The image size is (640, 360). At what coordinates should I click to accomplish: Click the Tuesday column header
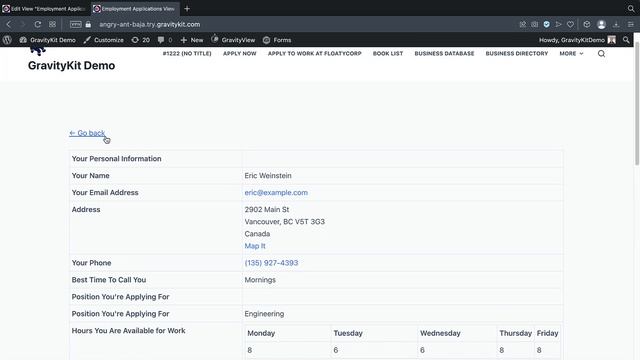(x=348, y=333)
